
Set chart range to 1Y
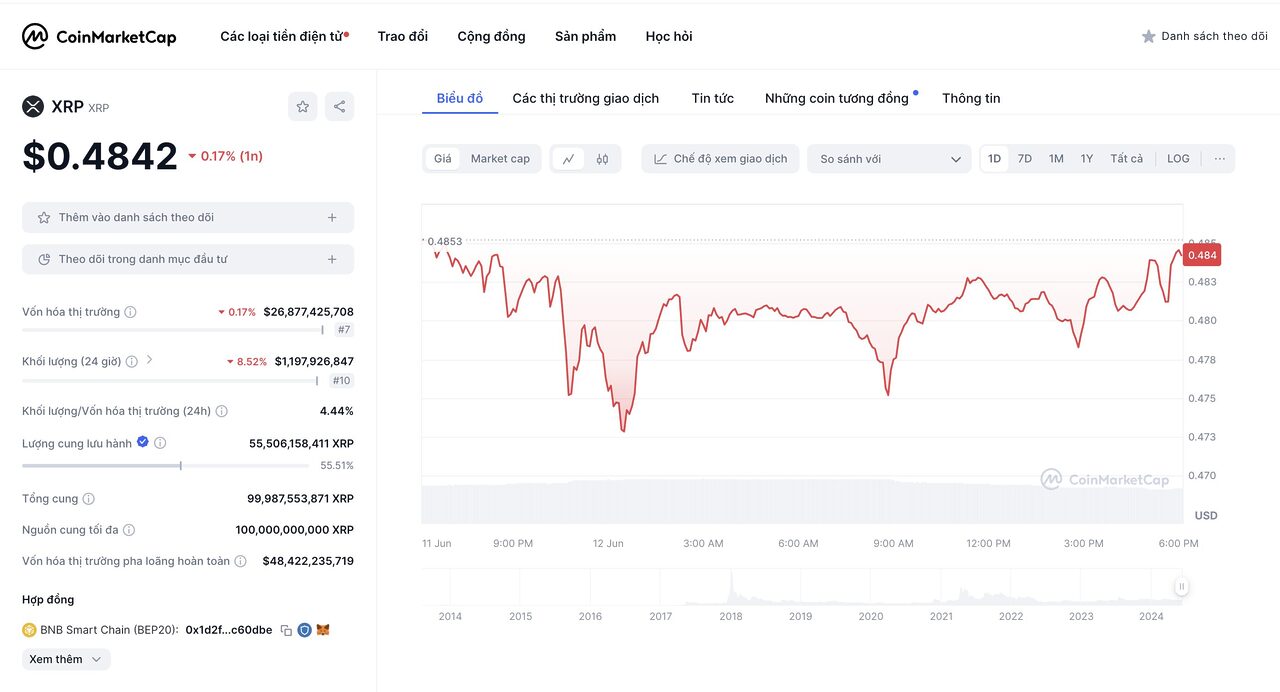pos(1087,159)
